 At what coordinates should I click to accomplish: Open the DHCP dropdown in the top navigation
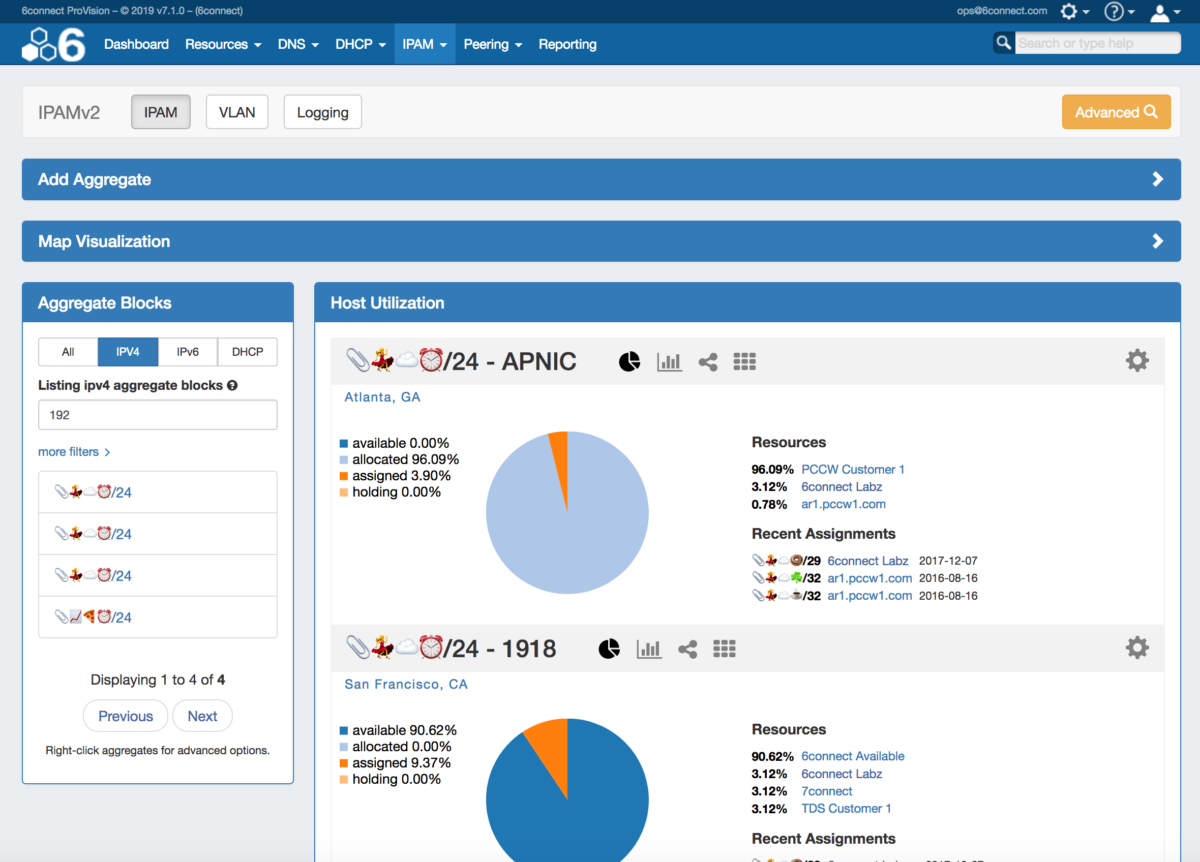click(x=361, y=44)
